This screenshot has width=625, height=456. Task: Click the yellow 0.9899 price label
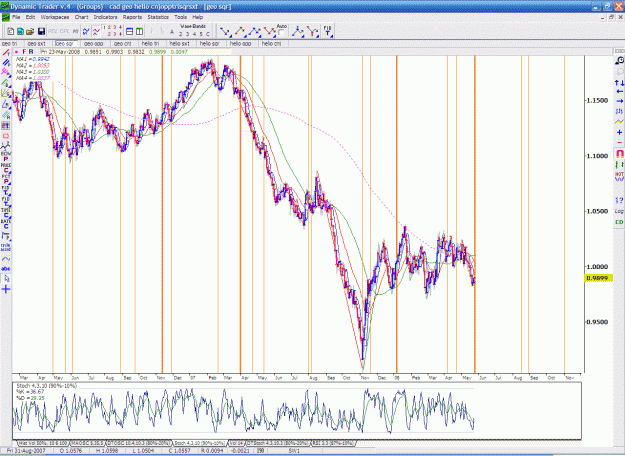[598, 278]
